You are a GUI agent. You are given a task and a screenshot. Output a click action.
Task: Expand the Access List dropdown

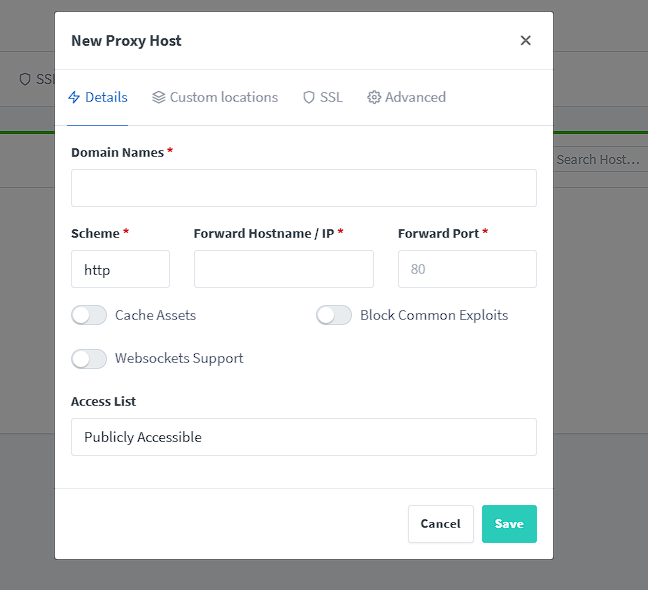[x=303, y=437]
